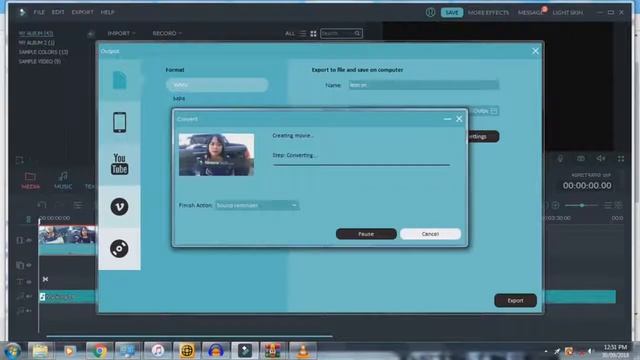This screenshot has height=360, width=640.
Task: Open the MUSIC tab
Action: [x=63, y=180]
